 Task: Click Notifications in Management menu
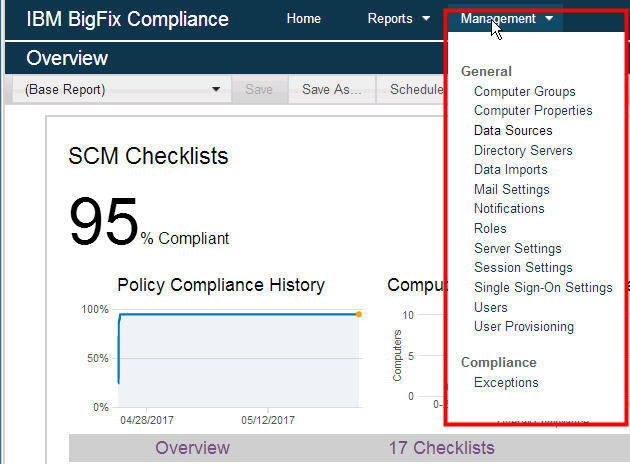pos(509,209)
